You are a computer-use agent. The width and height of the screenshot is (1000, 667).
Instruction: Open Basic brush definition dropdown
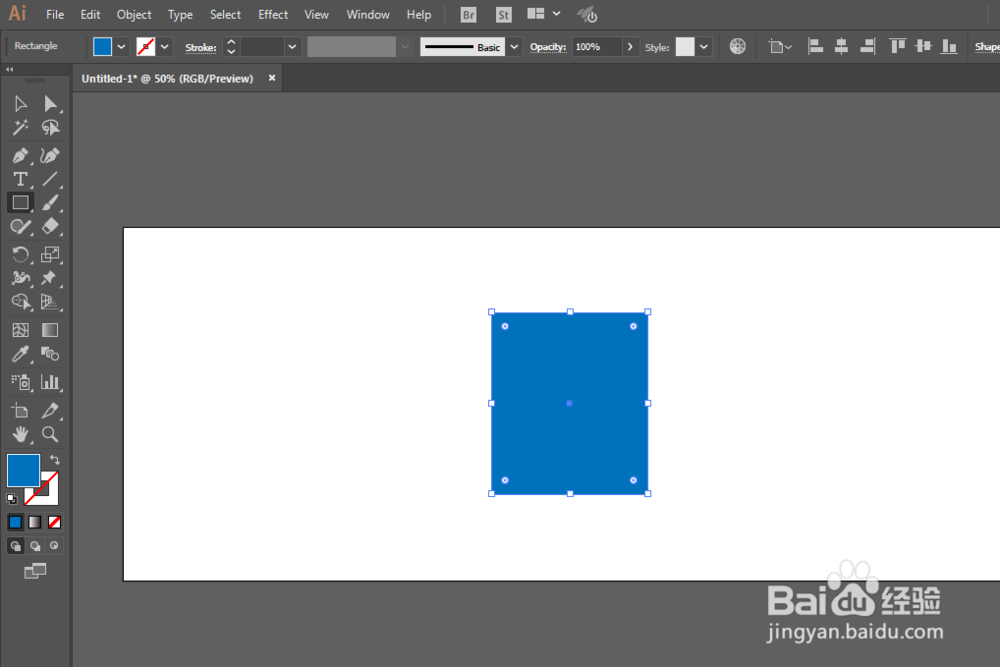514,47
